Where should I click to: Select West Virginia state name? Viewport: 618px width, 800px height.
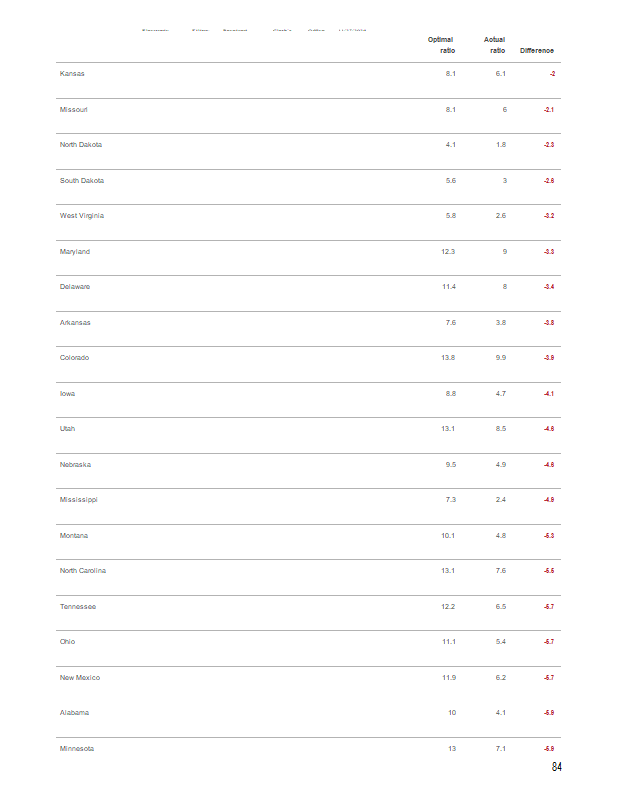click(82, 216)
